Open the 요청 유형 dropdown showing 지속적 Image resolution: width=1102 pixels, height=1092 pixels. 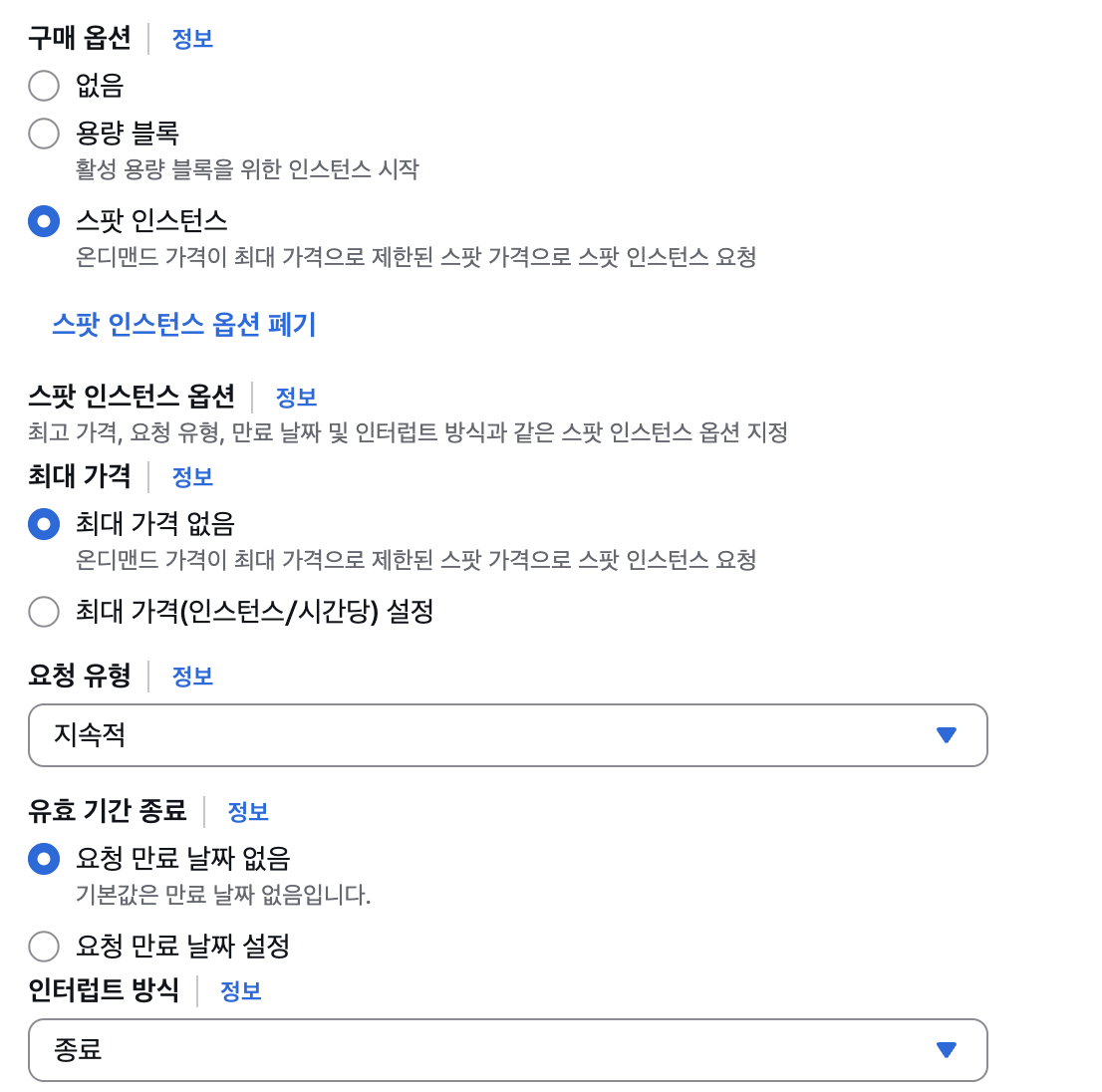pyautogui.click(x=508, y=735)
